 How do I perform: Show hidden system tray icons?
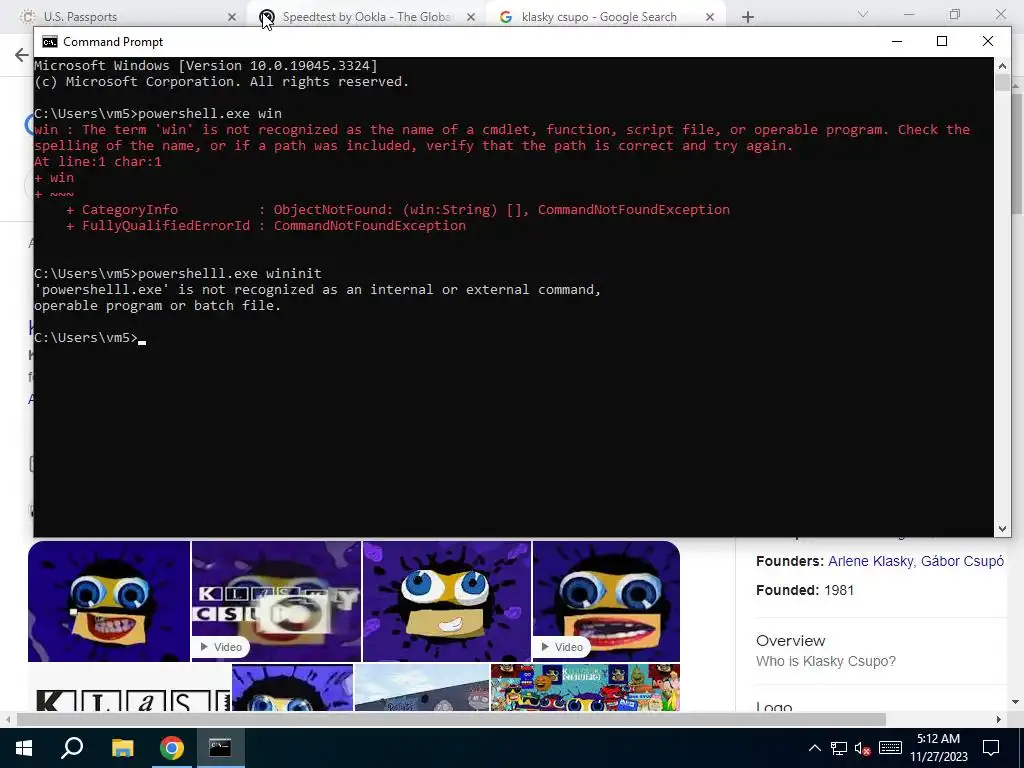click(814, 748)
